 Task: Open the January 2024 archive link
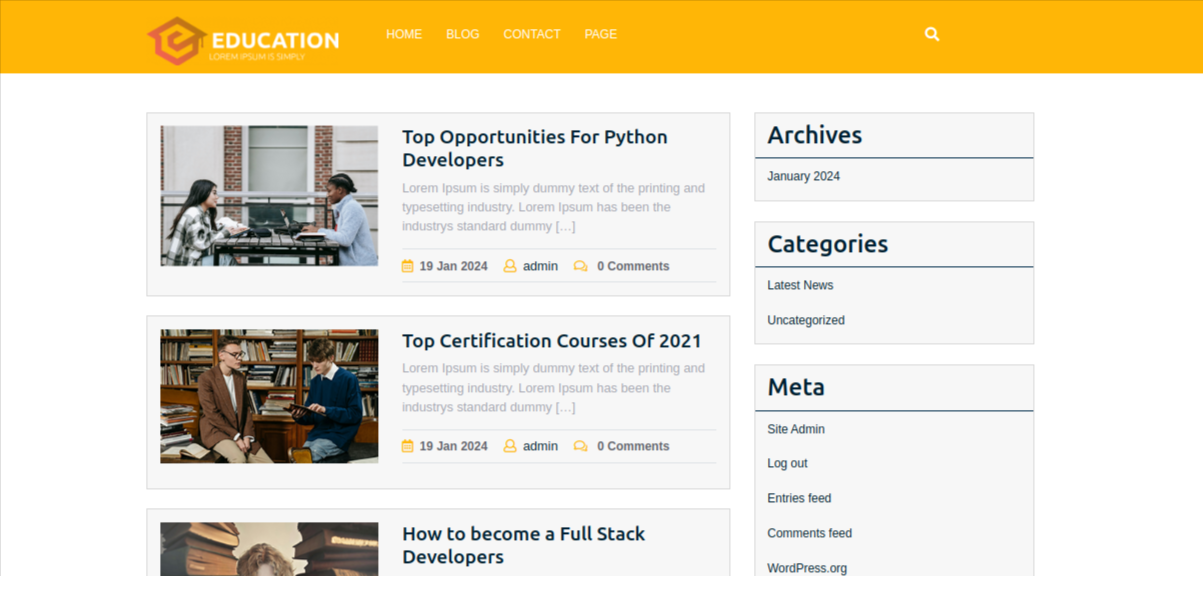803,176
